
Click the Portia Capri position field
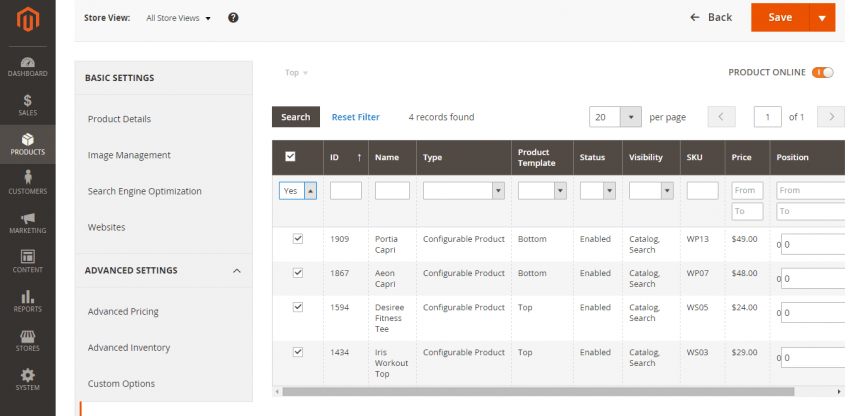pyautogui.click(x=813, y=244)
